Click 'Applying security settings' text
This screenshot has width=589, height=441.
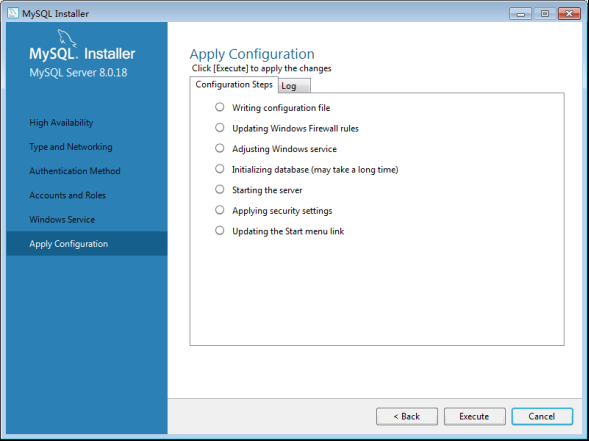pyautogui.click(x=282, y=211)
